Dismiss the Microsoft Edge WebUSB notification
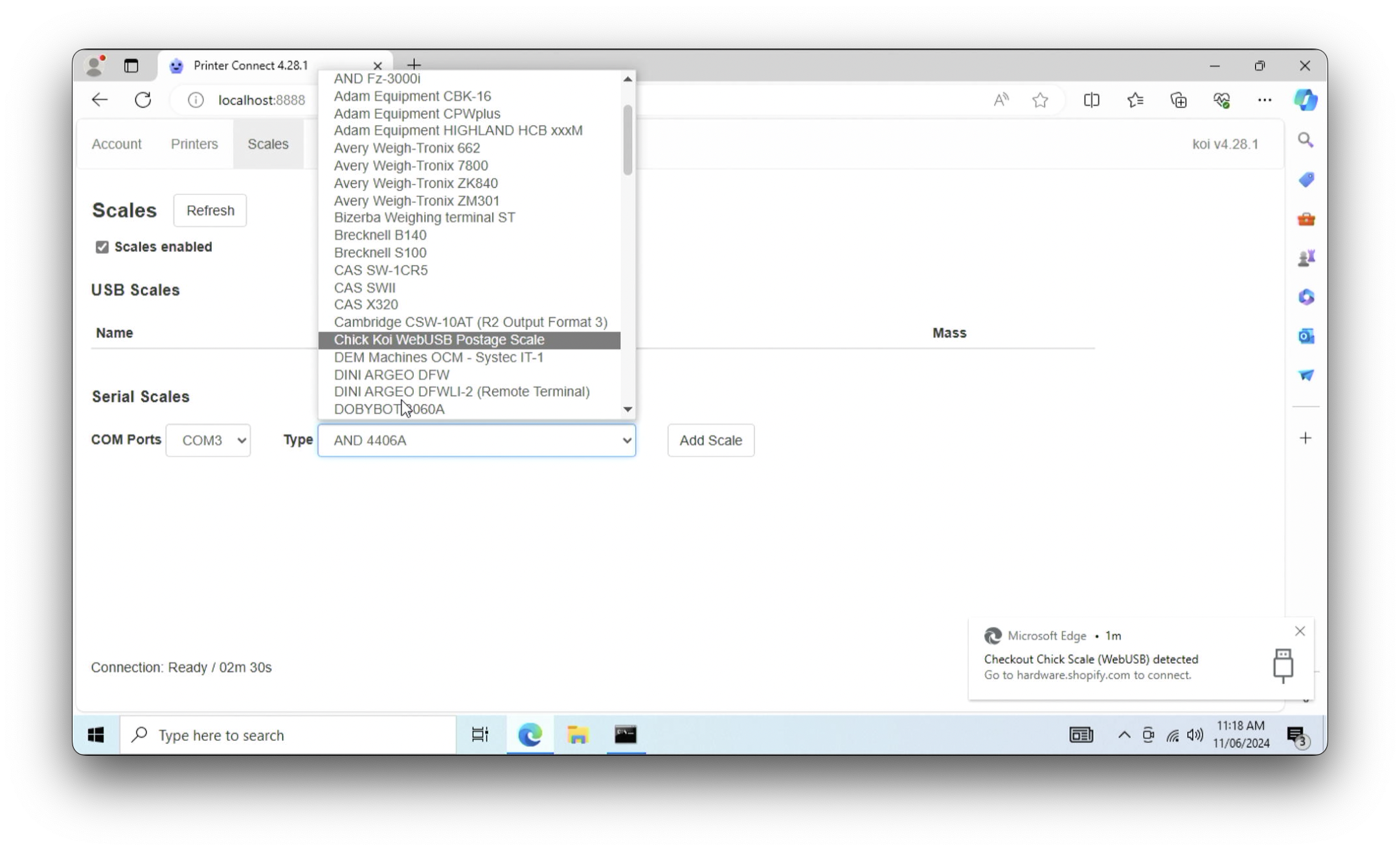Image resolution: width=1400 pixels, height=851 pixels. tap(1300, 631)
